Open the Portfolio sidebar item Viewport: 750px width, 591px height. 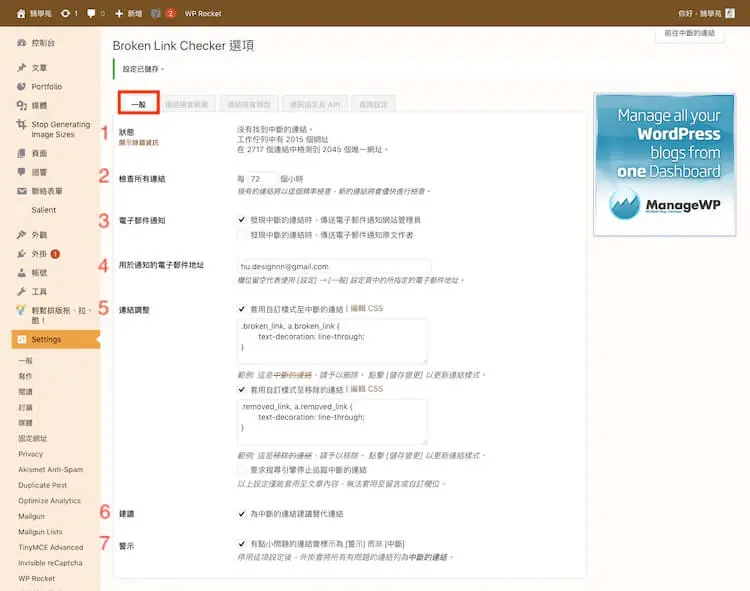click(x=46, y=87)
